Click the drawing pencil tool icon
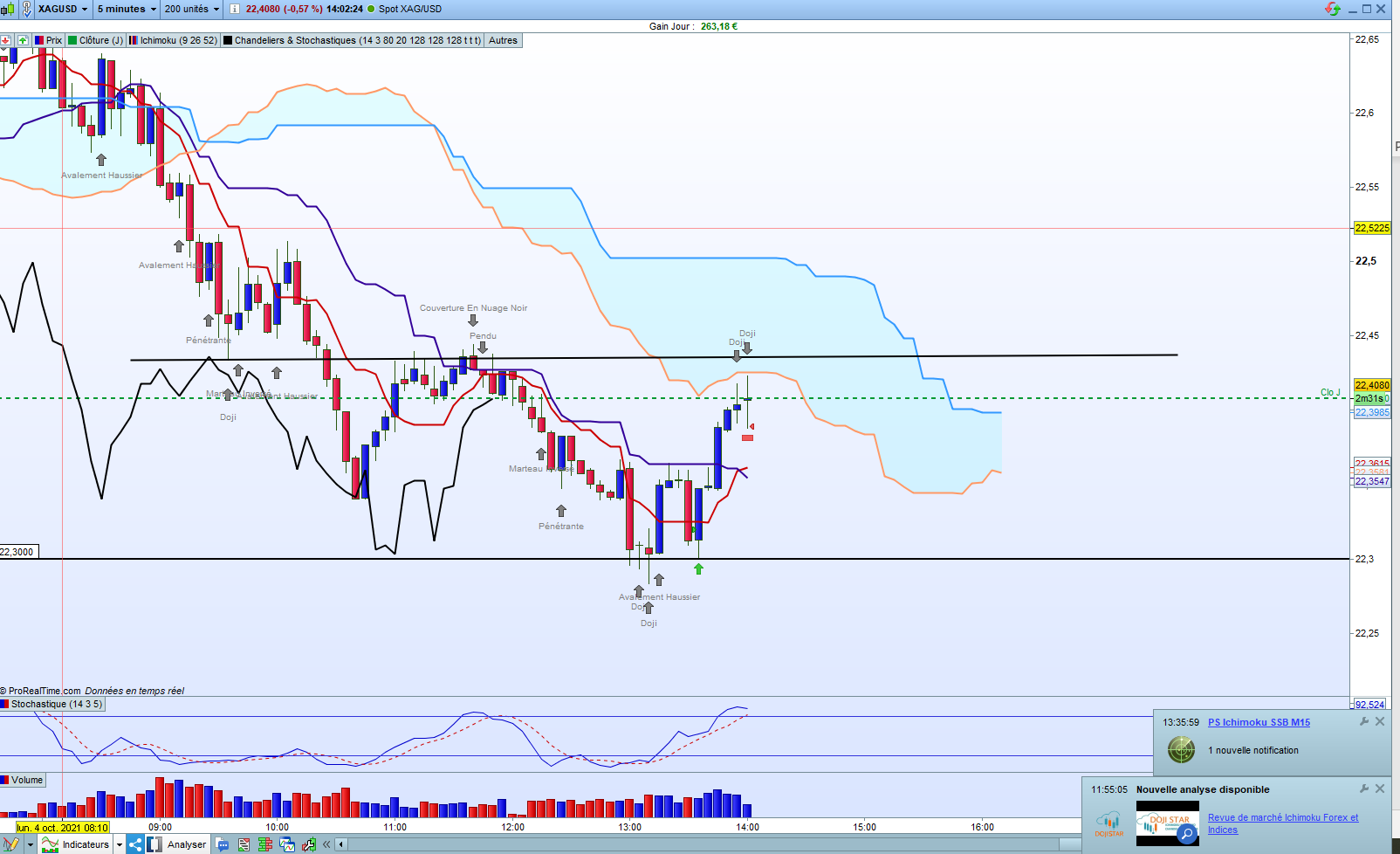The image size is (1400, 854). [x=10, y=844]
